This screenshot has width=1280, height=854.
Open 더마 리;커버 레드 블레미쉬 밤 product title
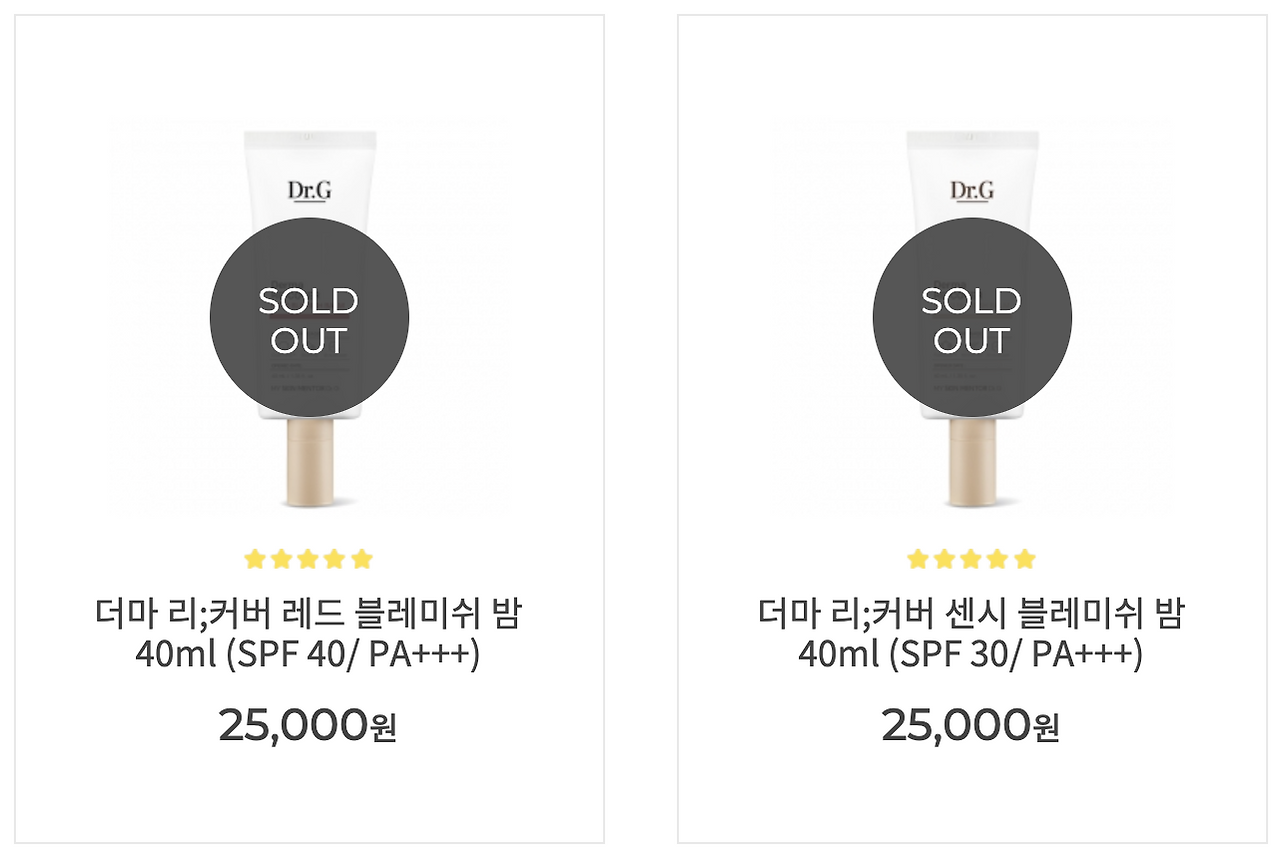tap(308, 613)
